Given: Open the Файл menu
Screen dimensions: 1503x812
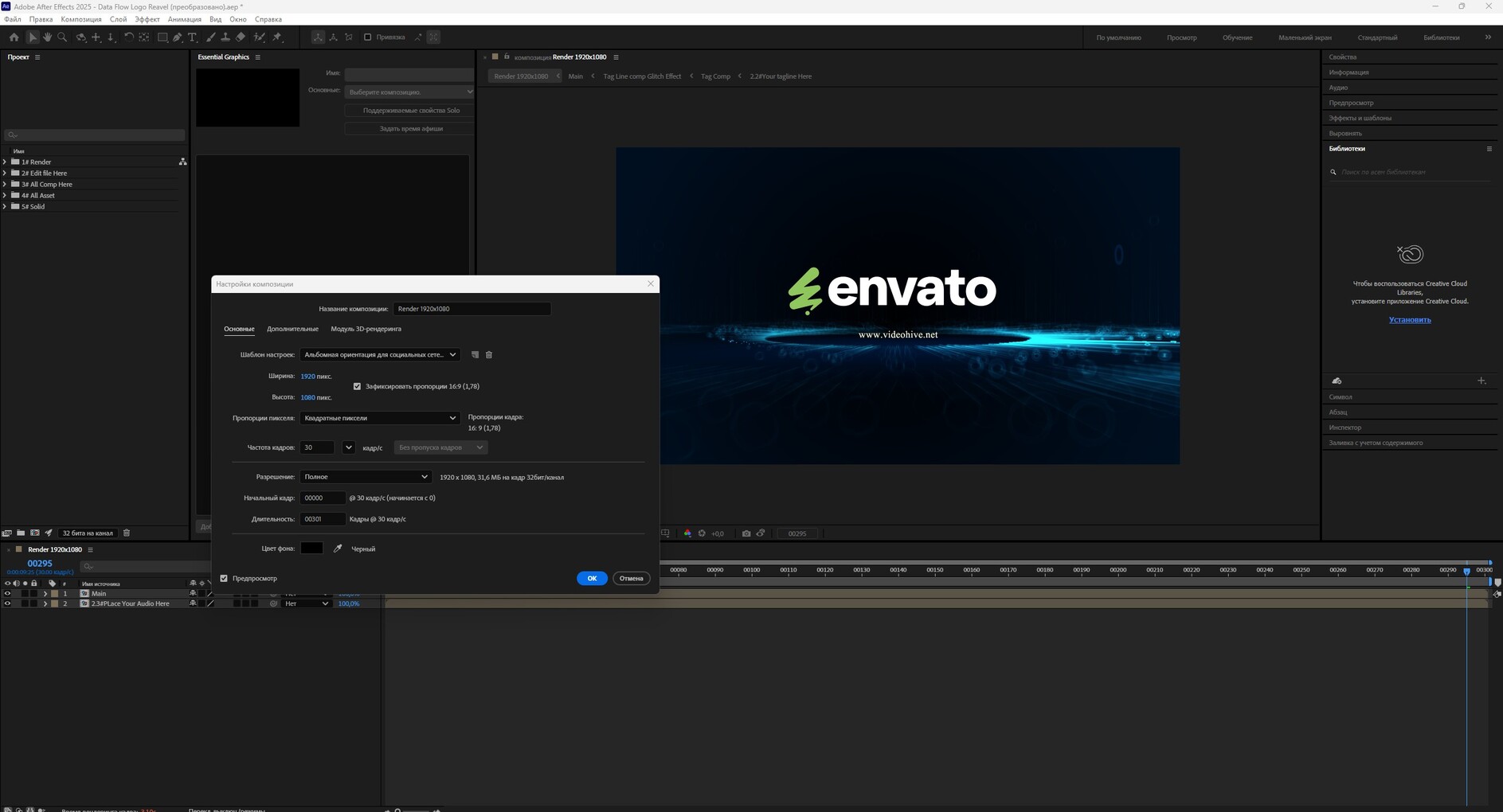Looking at the screenshot, I should [13, 19].
